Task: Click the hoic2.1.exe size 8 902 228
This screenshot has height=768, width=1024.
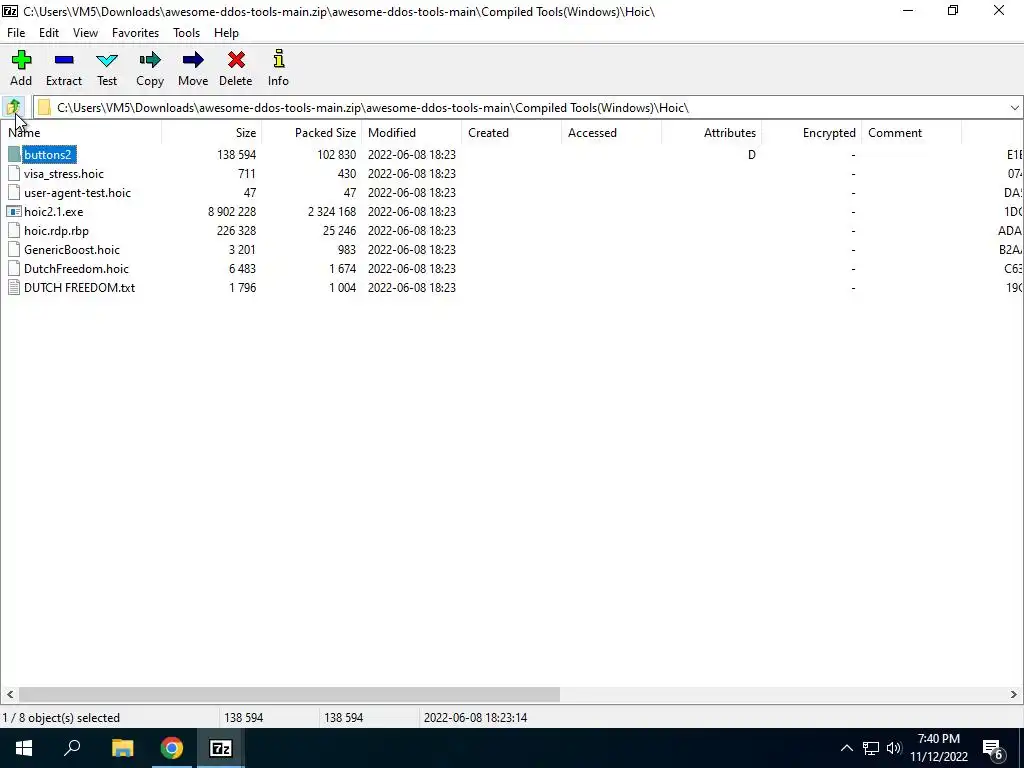Action: click(x=232, y=212)
